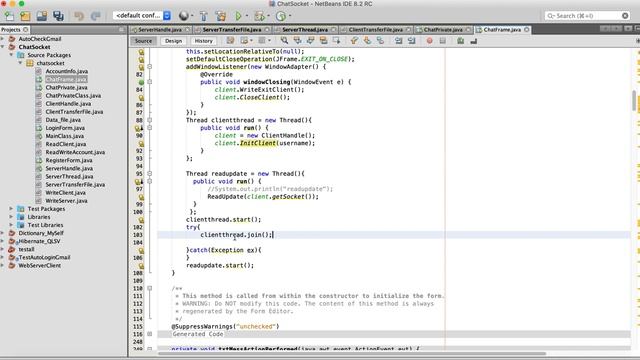Screen dimensions: 640x360
Task: Select LoginForm.java in project tree
Action: pos(65,128)
